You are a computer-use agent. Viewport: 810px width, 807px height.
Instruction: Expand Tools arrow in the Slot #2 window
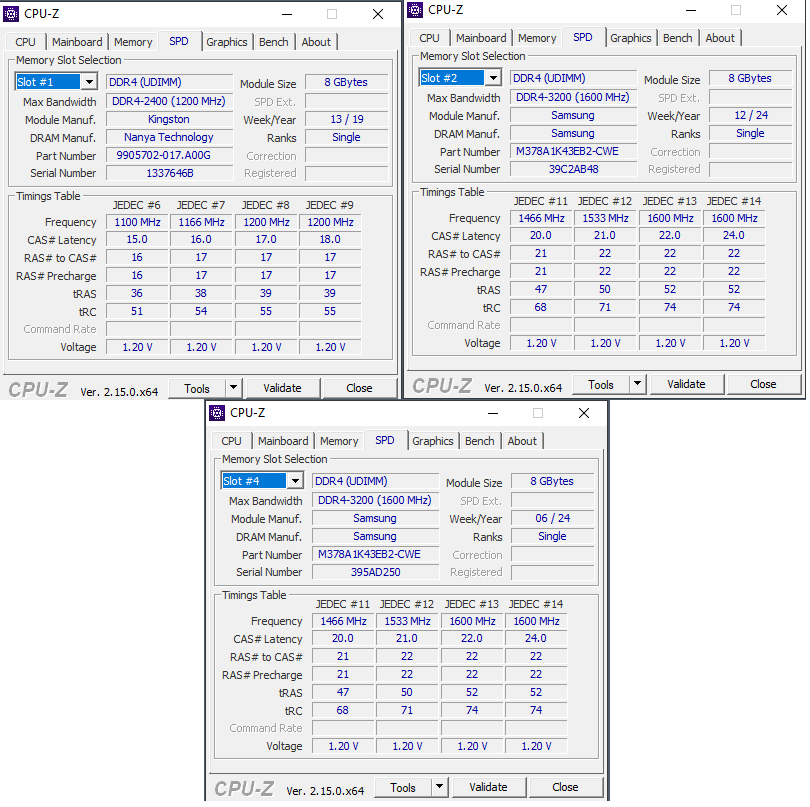[637, 383]
